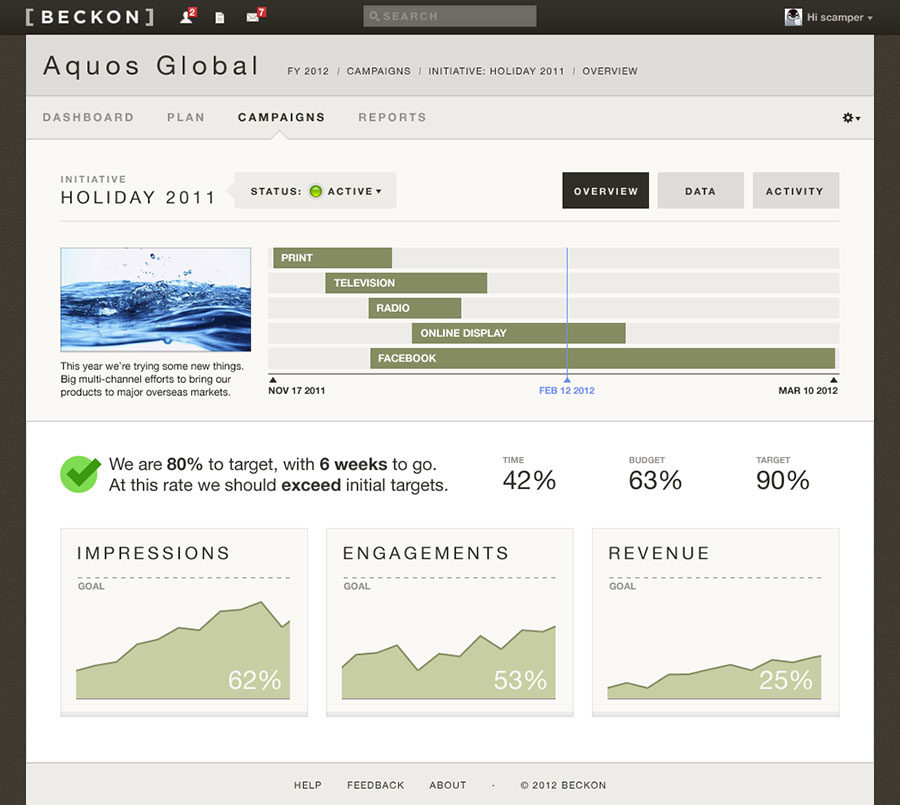Switch to the Plan tab
This screenshot has height=805, width=900.
(x=185, y=117)
